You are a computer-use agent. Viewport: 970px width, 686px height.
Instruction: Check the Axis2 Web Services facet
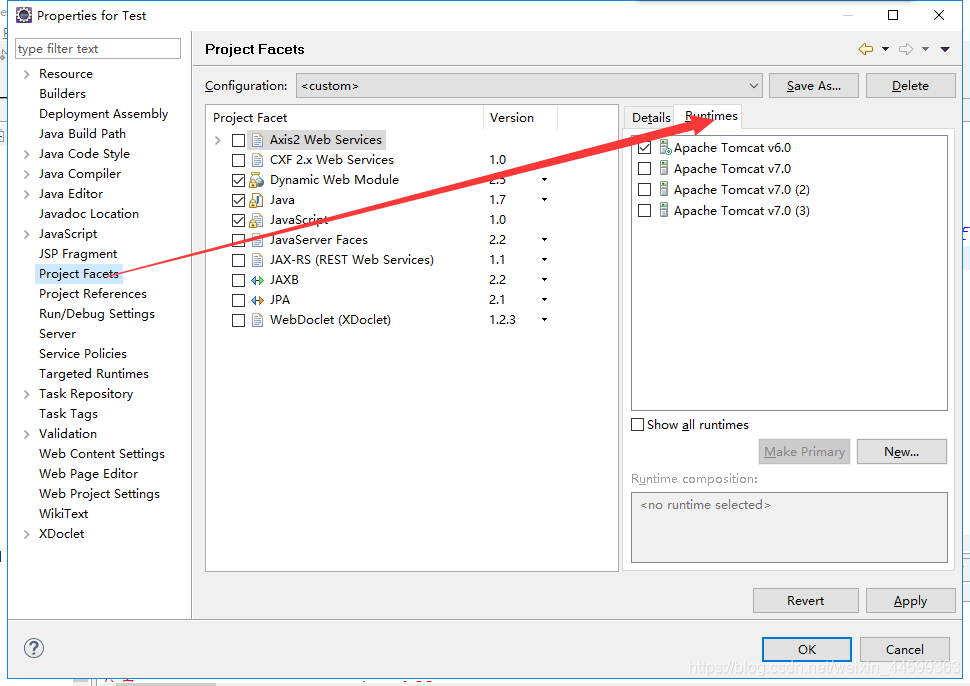pyautogui.click(x=238, y=140)
